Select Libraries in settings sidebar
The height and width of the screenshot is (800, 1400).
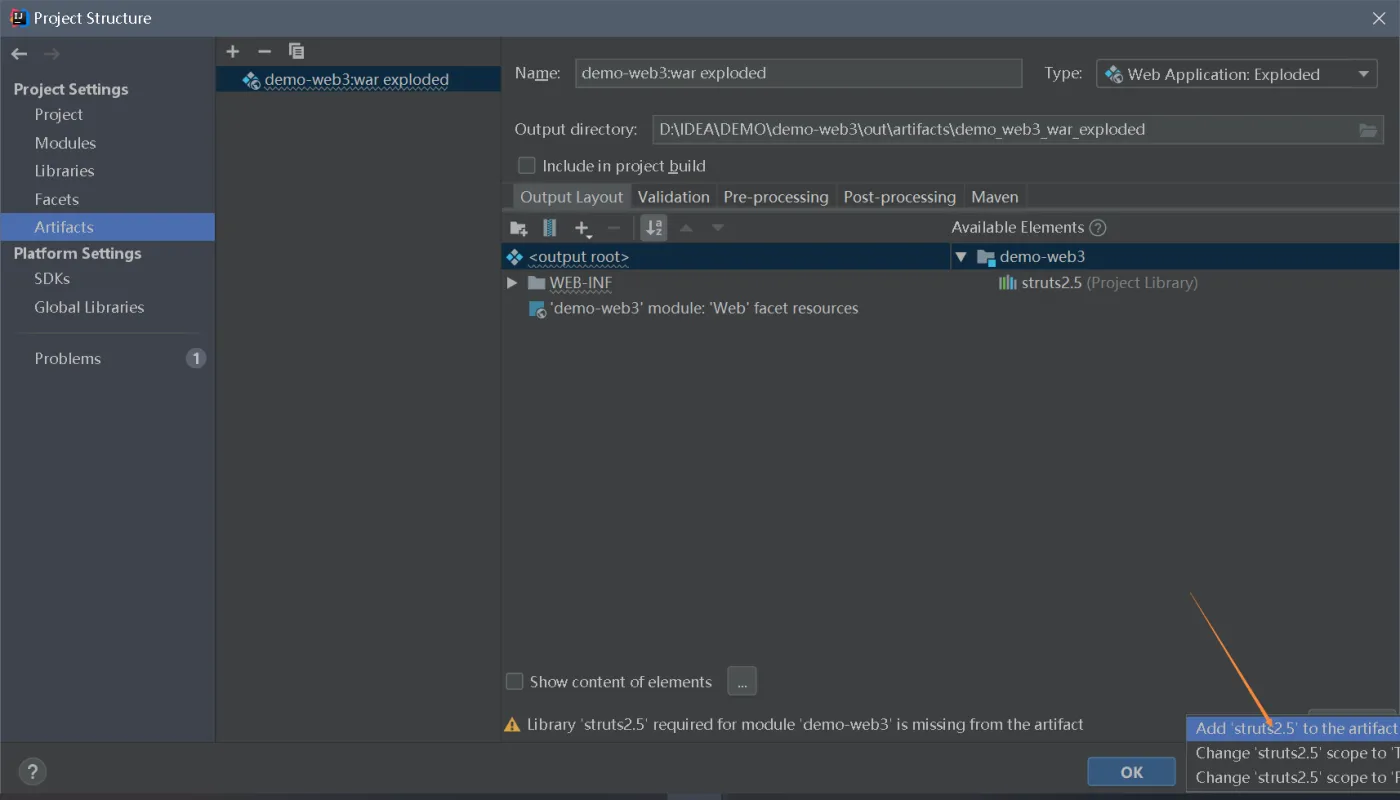pyautogui.click(x=64, y=171)
